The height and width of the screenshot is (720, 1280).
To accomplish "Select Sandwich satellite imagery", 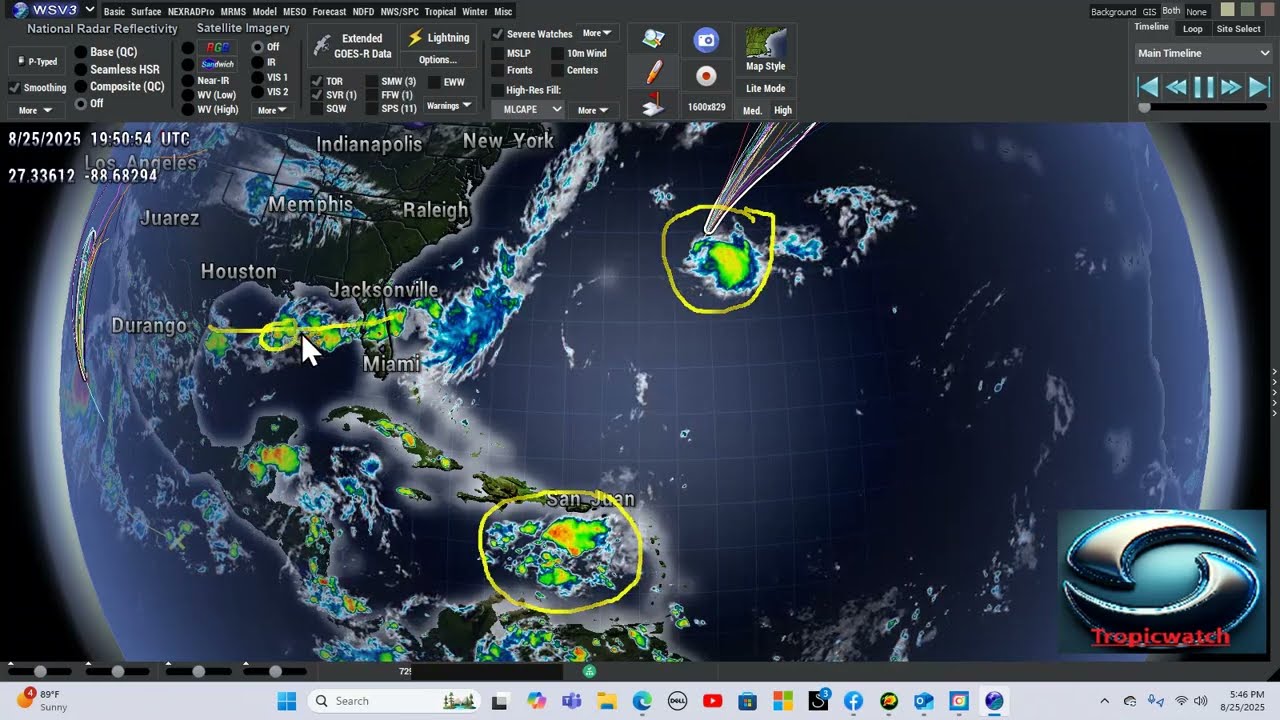I will coord(217,64).
